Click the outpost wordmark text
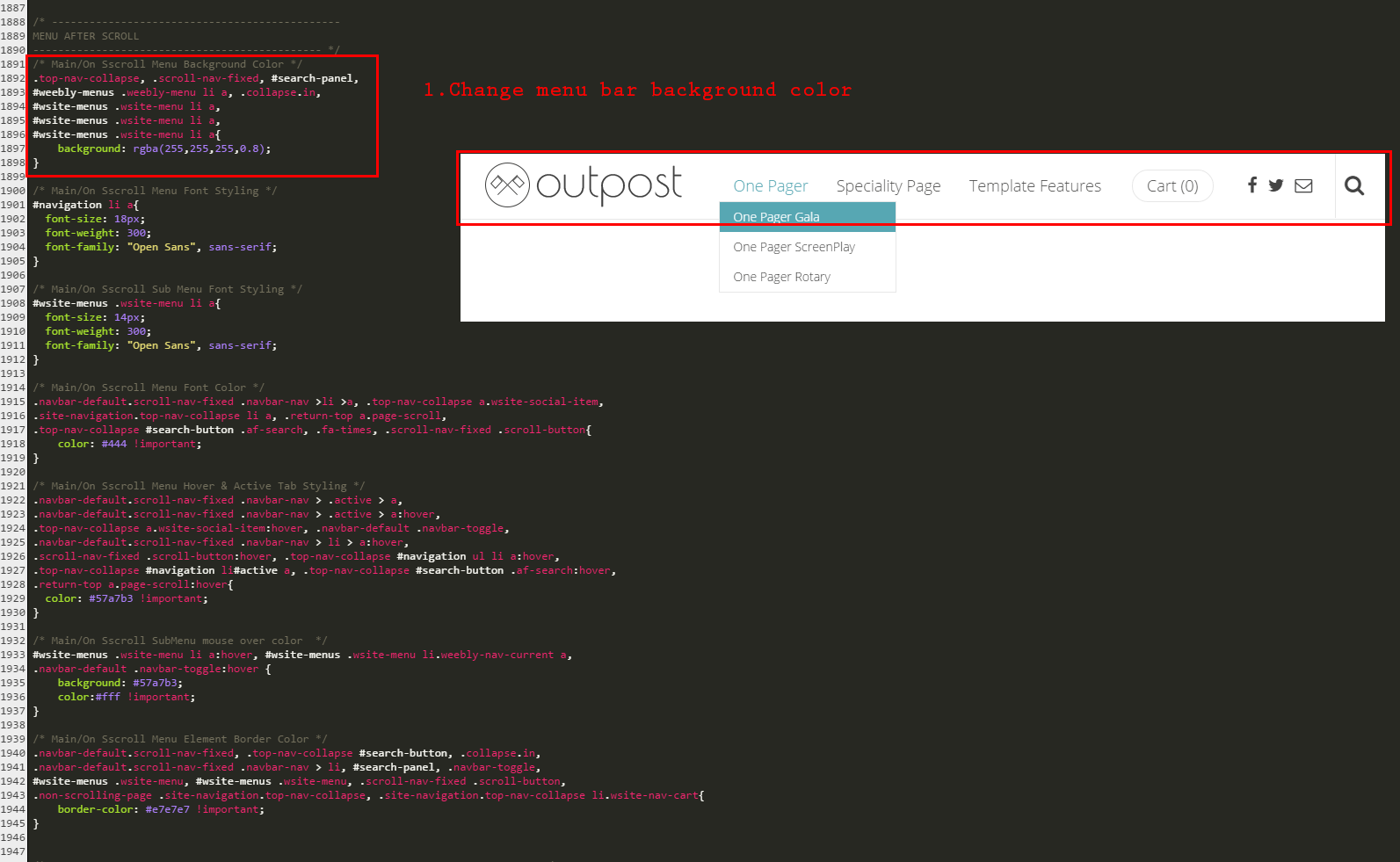 tap(608, 185)
